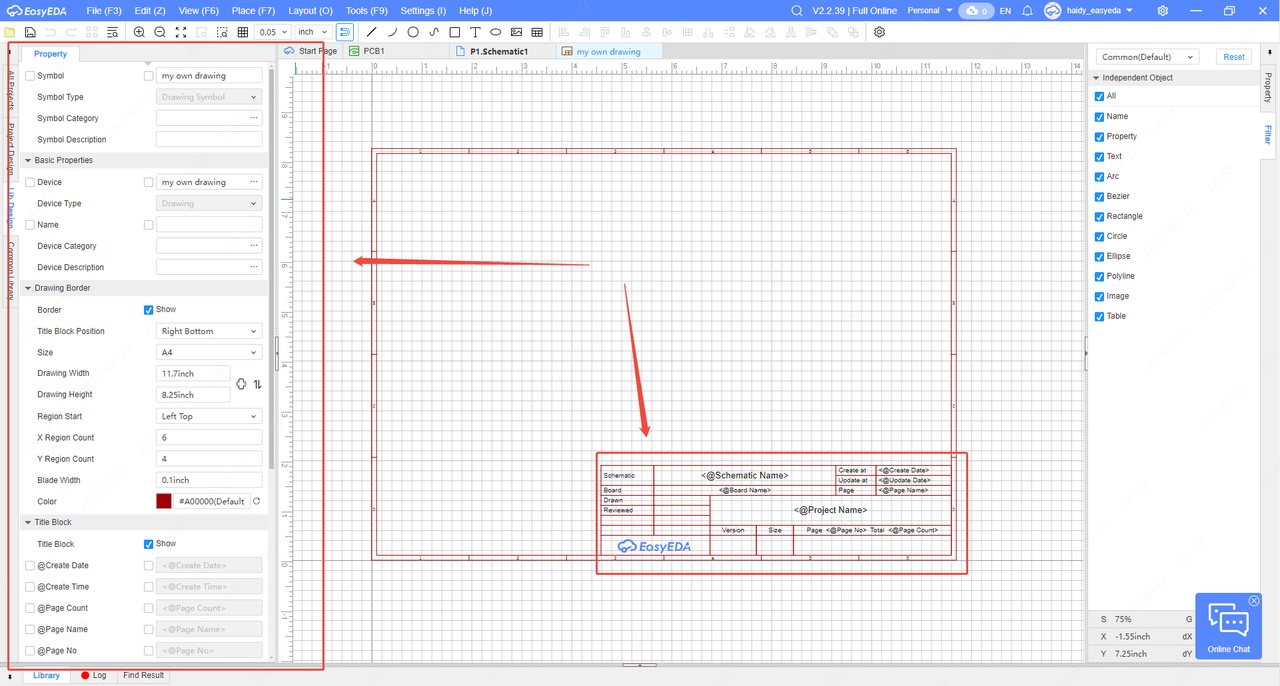Click the Save icon in toolbar
Image resolution: width=1280 pixels, height=686 pixels.
click(28, 32)
